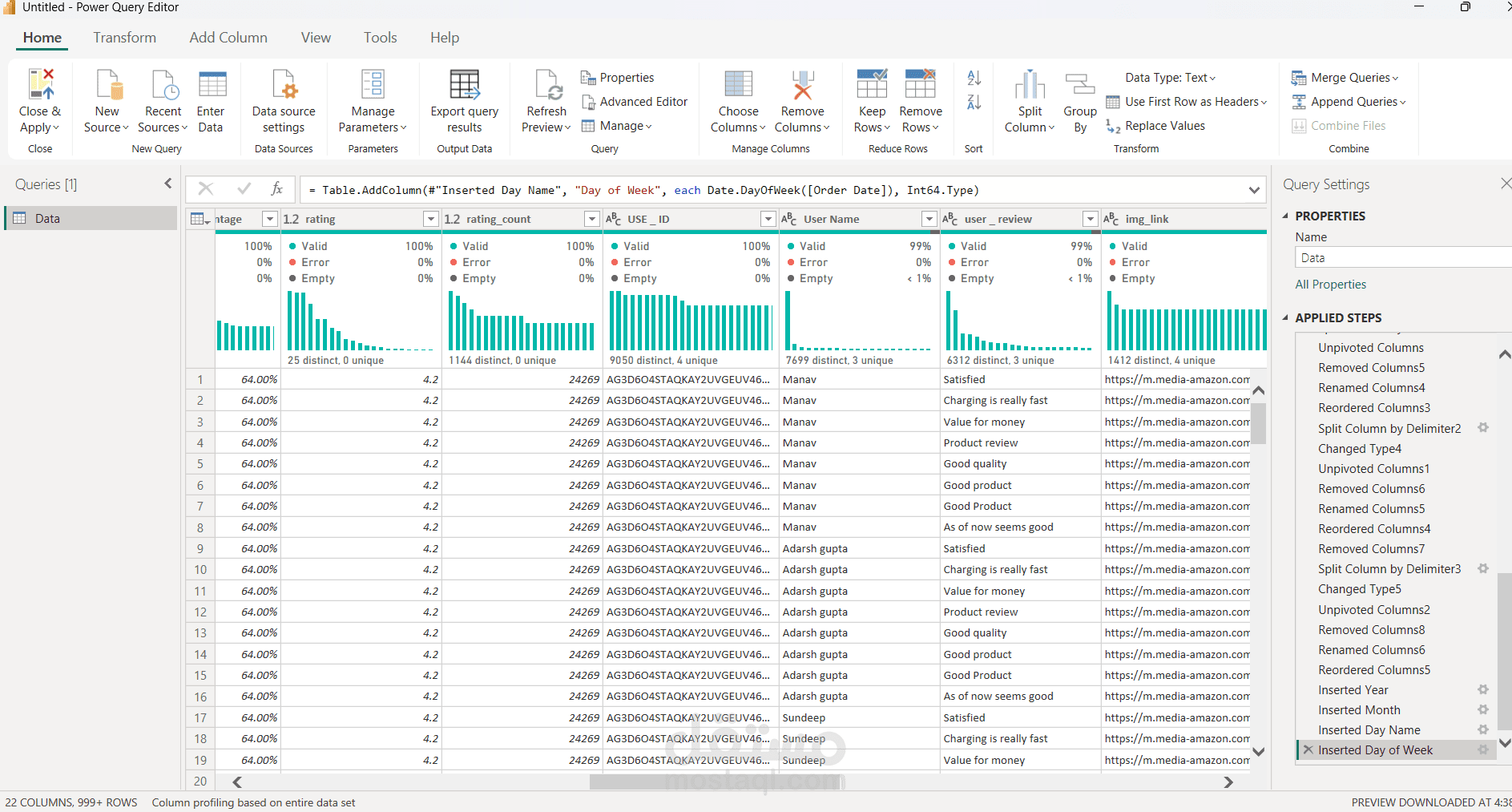Click the Remove Columns icon

[802, 85]
